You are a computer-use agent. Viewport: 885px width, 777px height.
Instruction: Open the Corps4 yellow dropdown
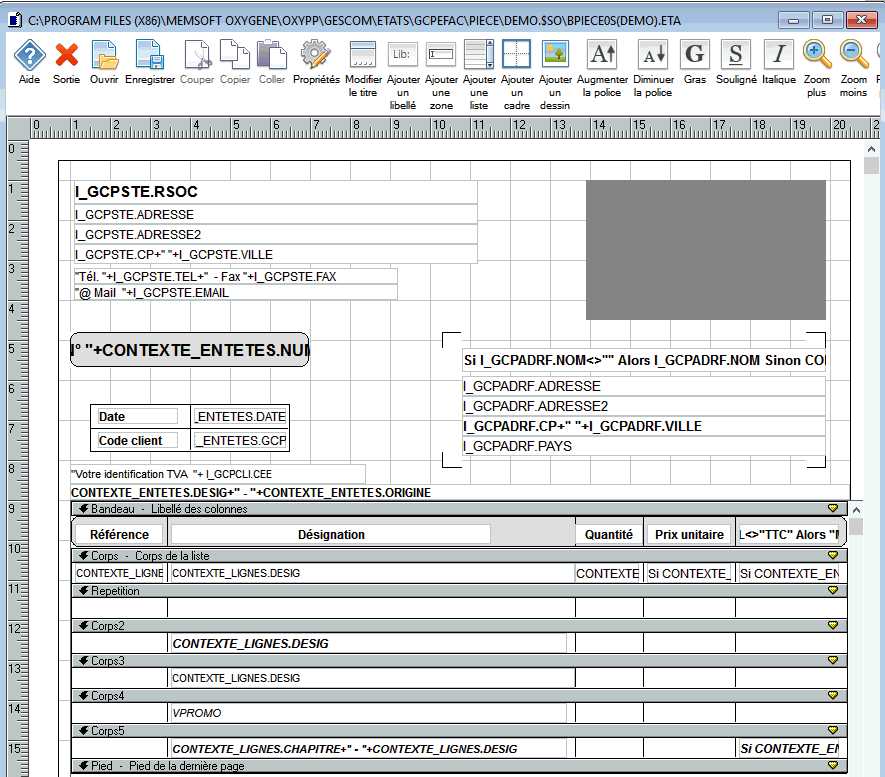pos(833,695)
